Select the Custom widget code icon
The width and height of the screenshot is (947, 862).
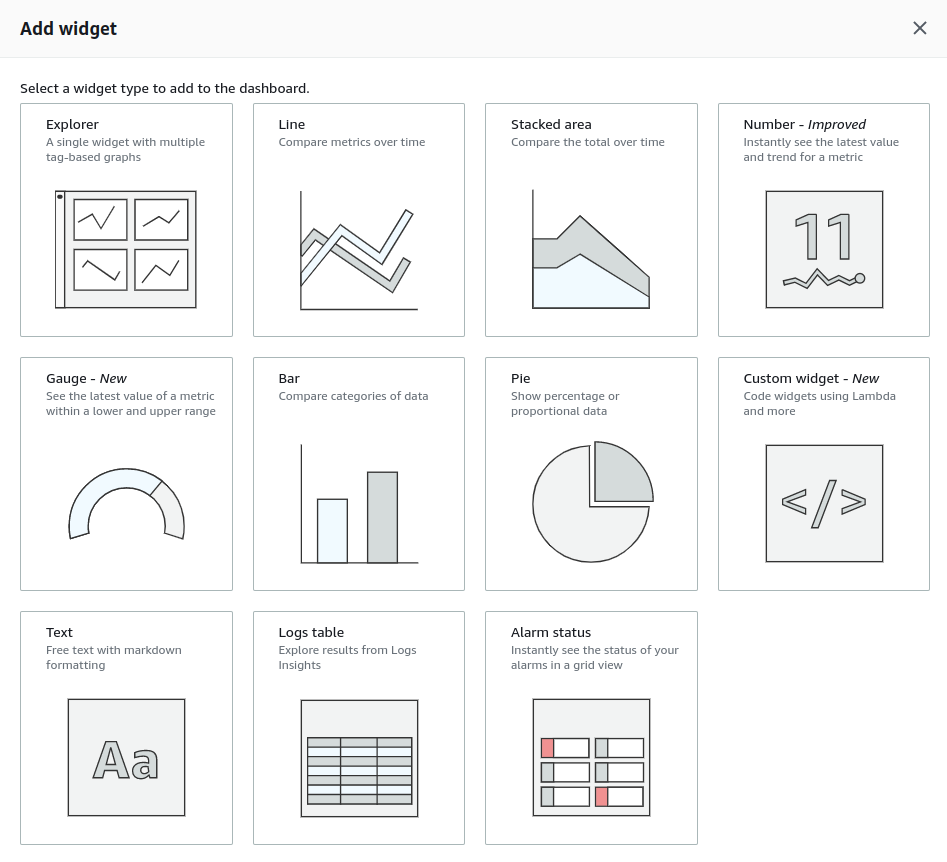pos(824,503)
